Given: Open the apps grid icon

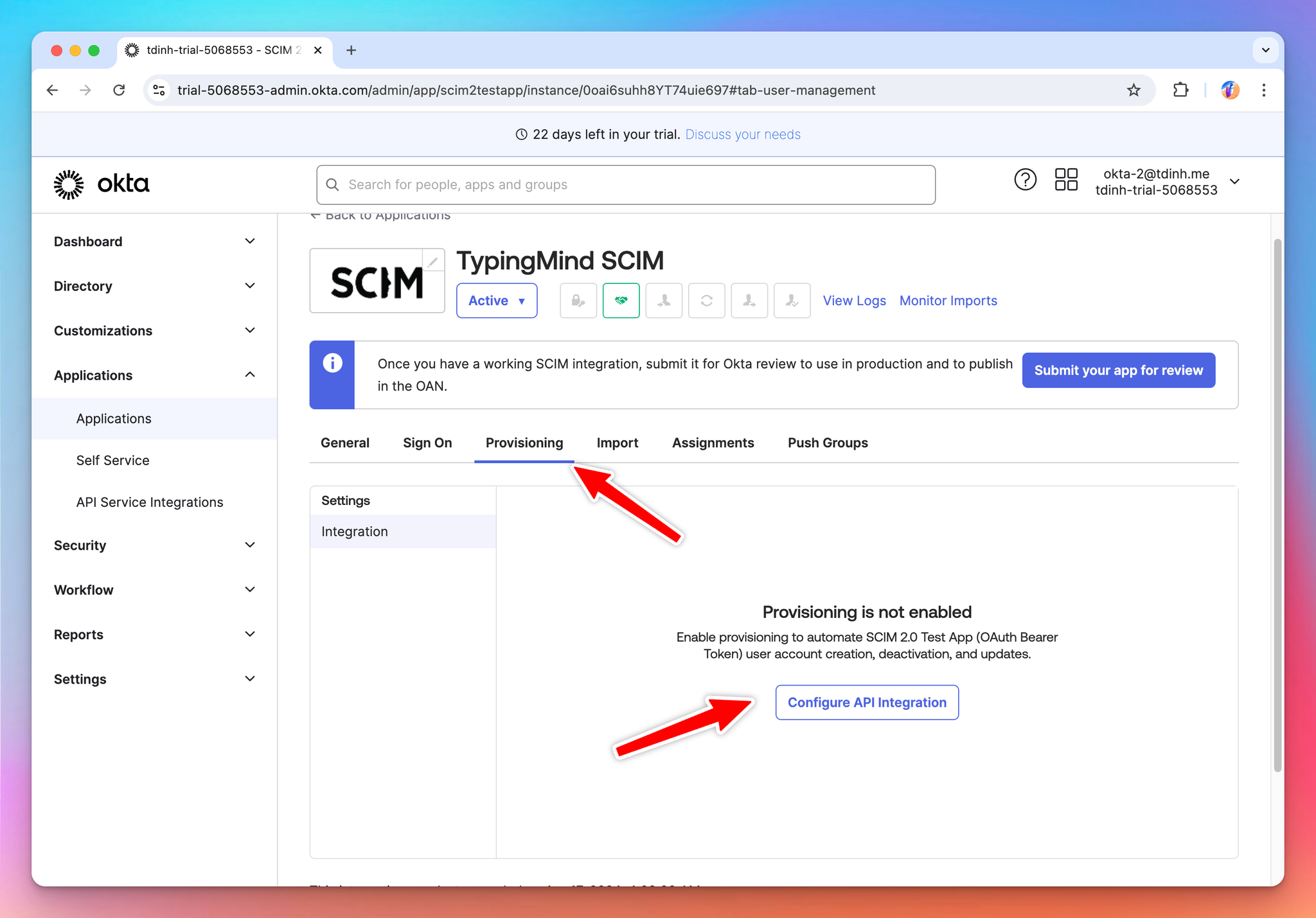Looking at the screenshot, I should 1066,180.
